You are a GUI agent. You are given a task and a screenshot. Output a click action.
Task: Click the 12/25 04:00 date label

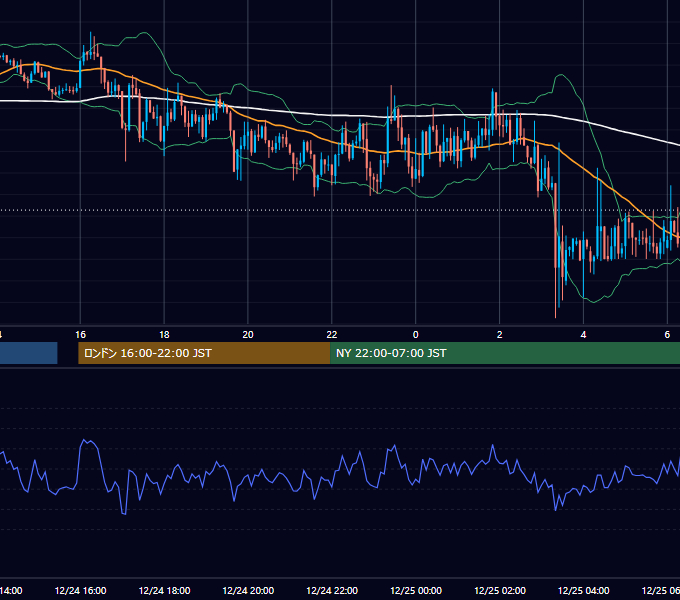[583, 590]
